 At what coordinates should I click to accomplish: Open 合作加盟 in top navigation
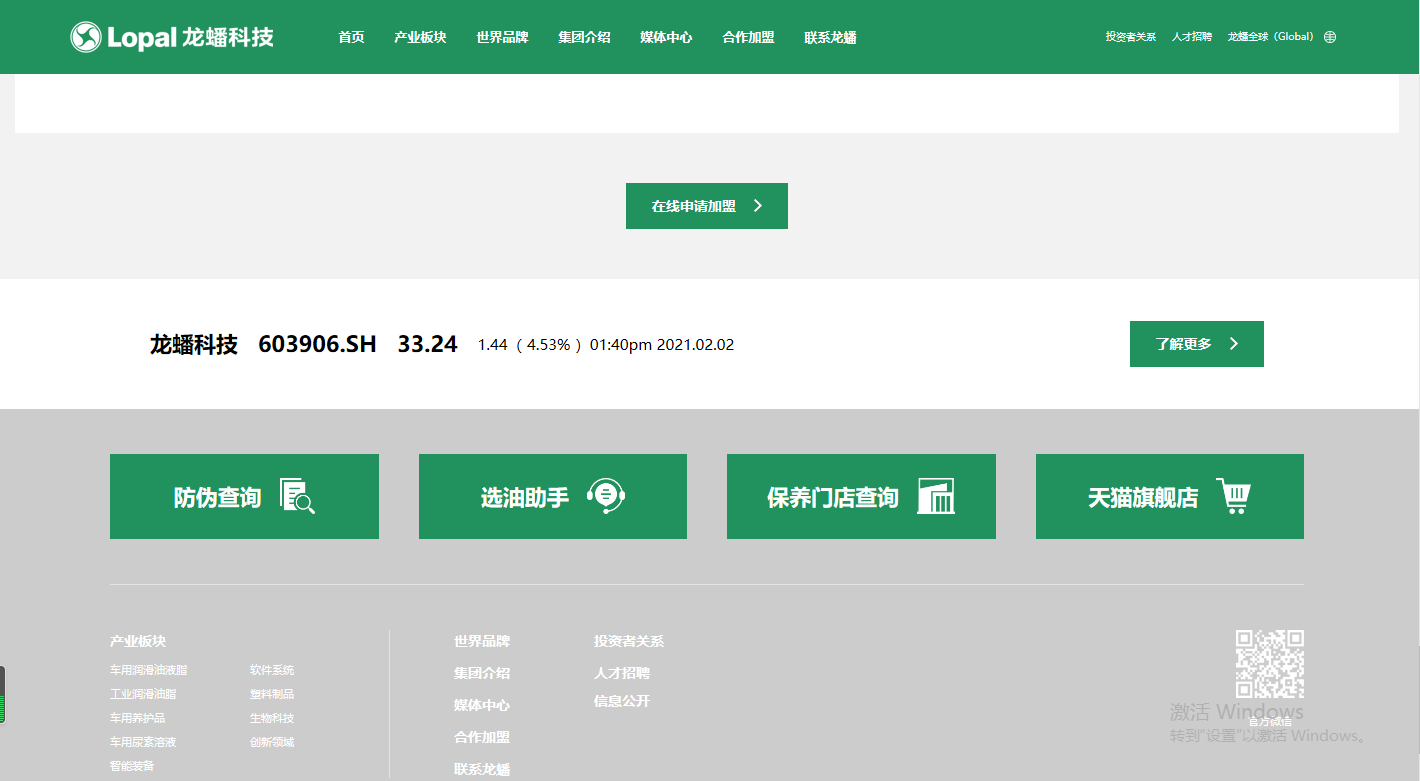pyautogui.click(x=748, y=37)
